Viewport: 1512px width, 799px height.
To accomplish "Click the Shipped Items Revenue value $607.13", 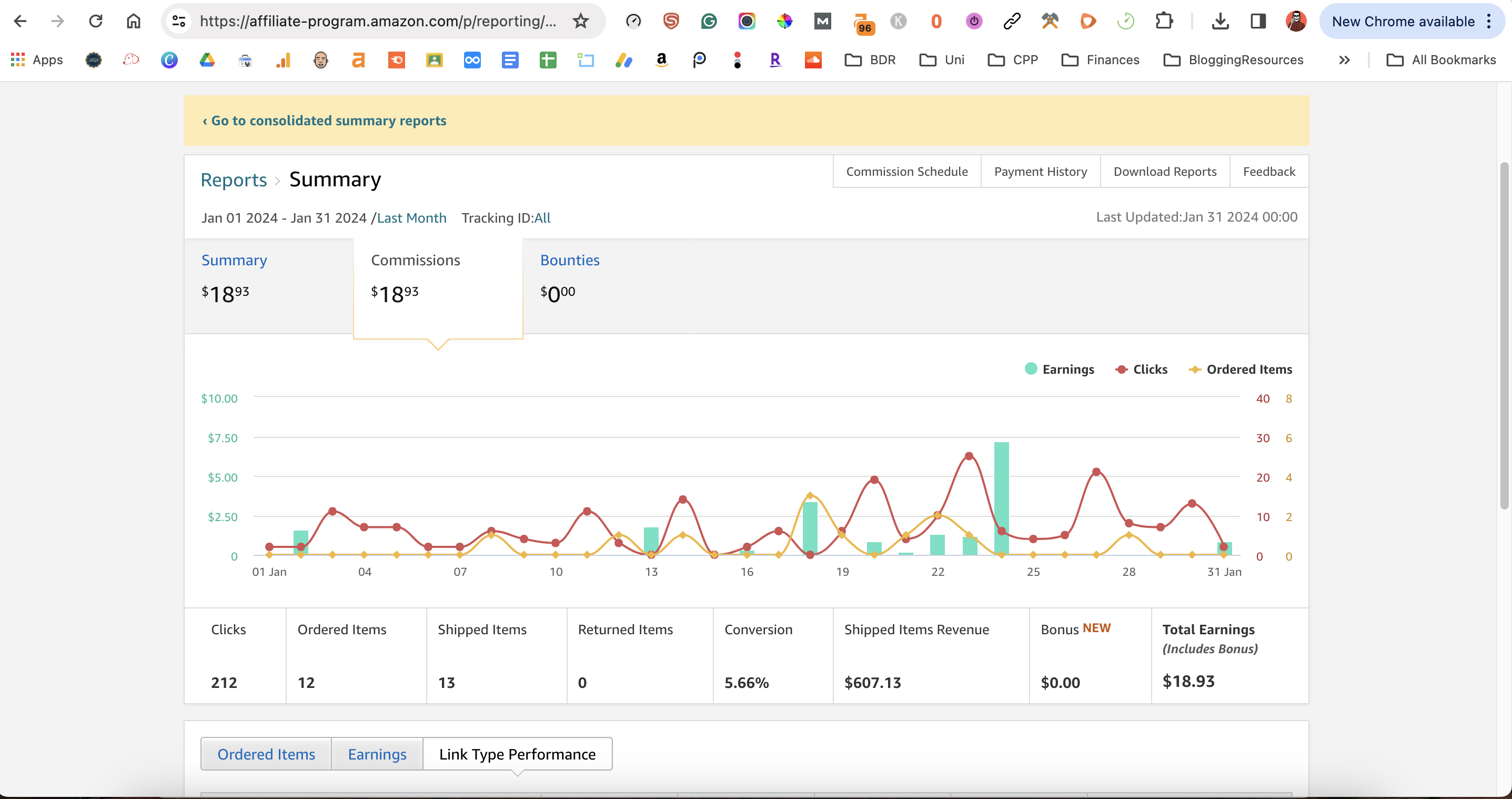I will click(872, 682).
